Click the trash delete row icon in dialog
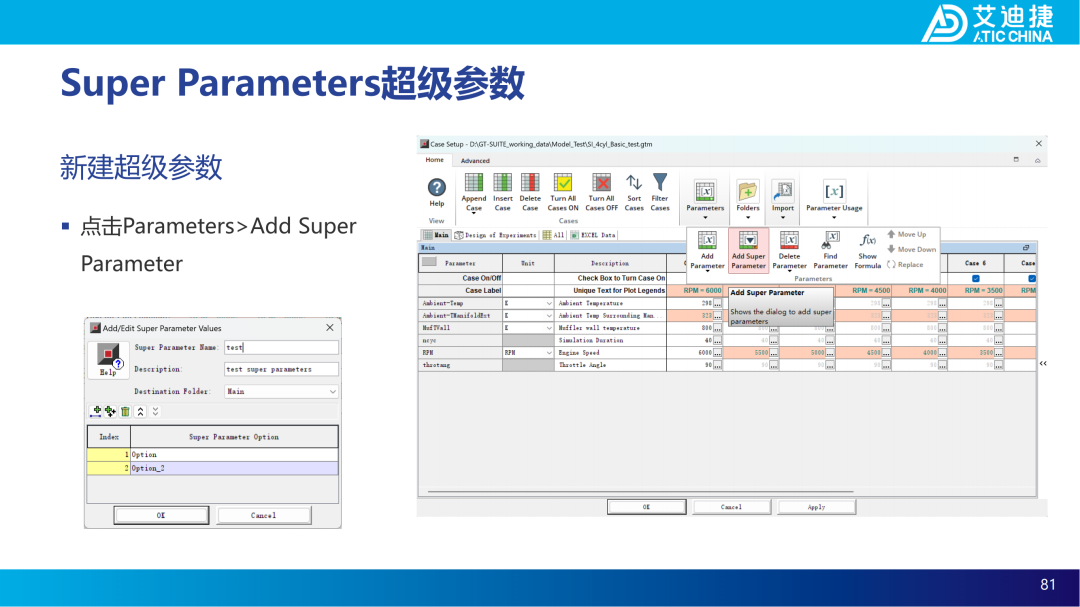The width and height of the screenshot is (1080, 607). coord(125,411)
